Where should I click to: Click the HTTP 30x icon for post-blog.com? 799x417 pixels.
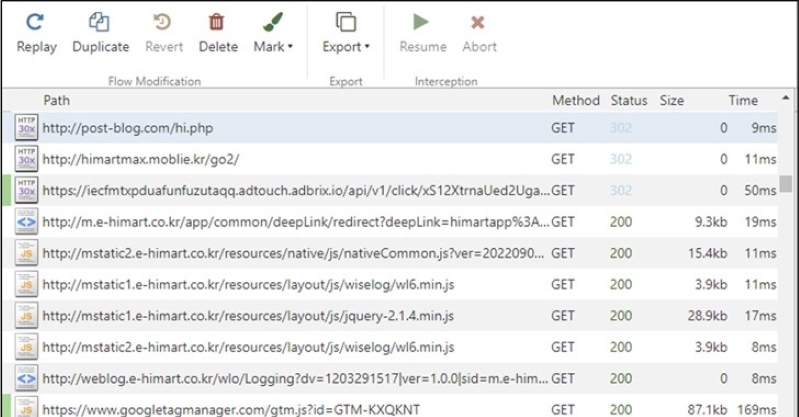click(x=26, y=128)
